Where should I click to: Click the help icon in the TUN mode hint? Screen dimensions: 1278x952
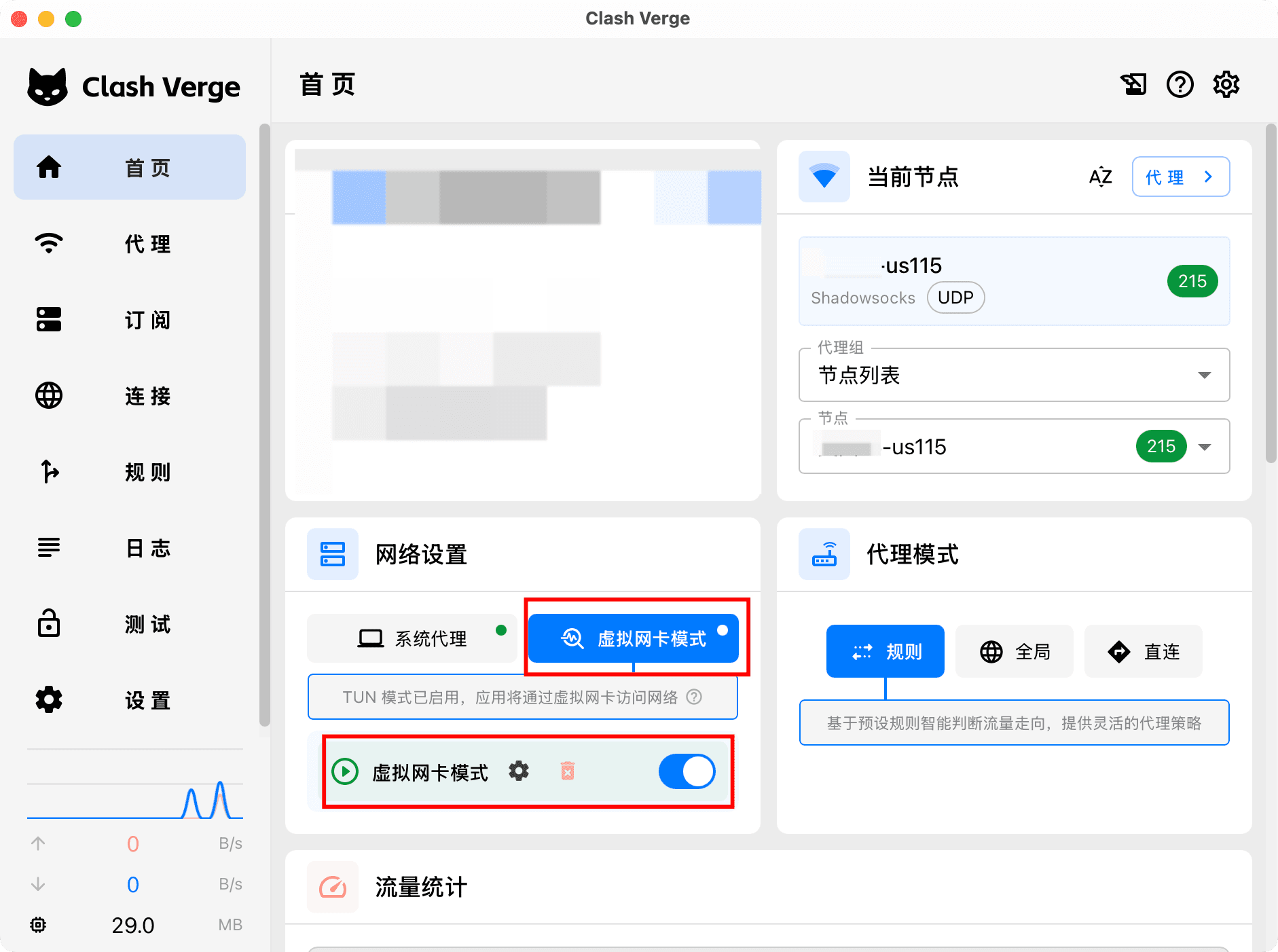694,697
